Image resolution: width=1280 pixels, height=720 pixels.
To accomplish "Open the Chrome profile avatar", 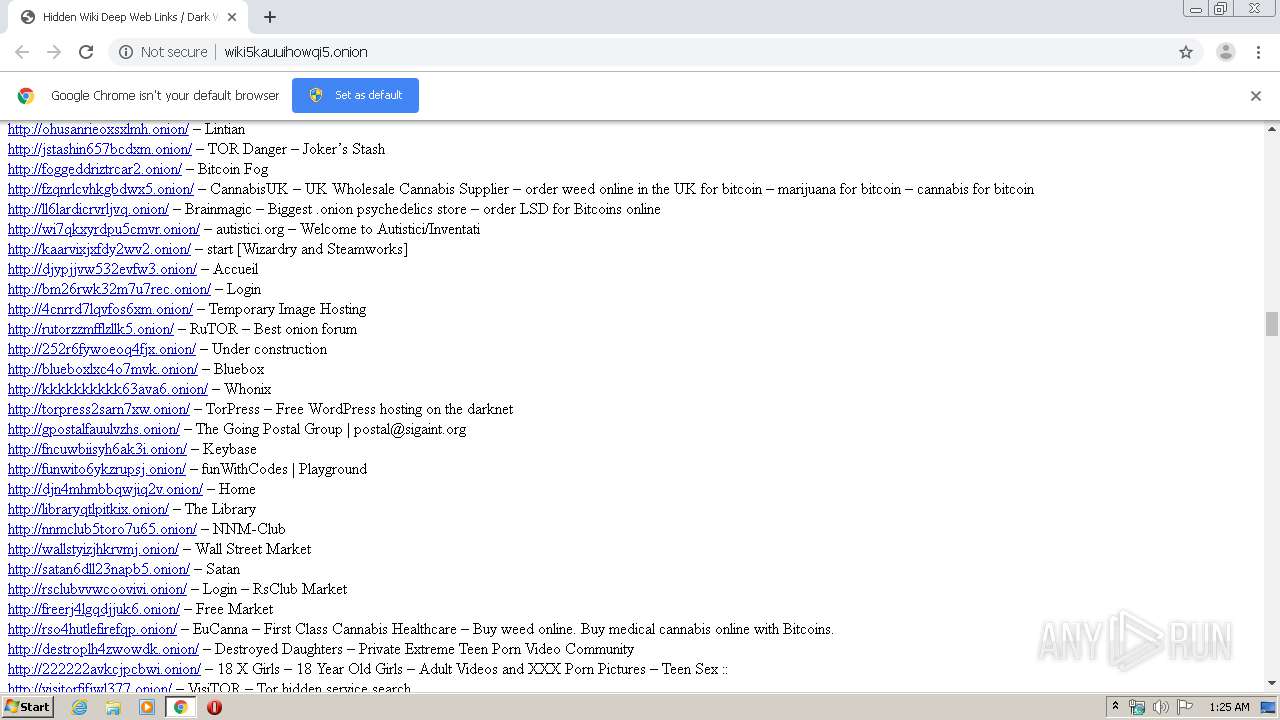I will point(1226,52).
